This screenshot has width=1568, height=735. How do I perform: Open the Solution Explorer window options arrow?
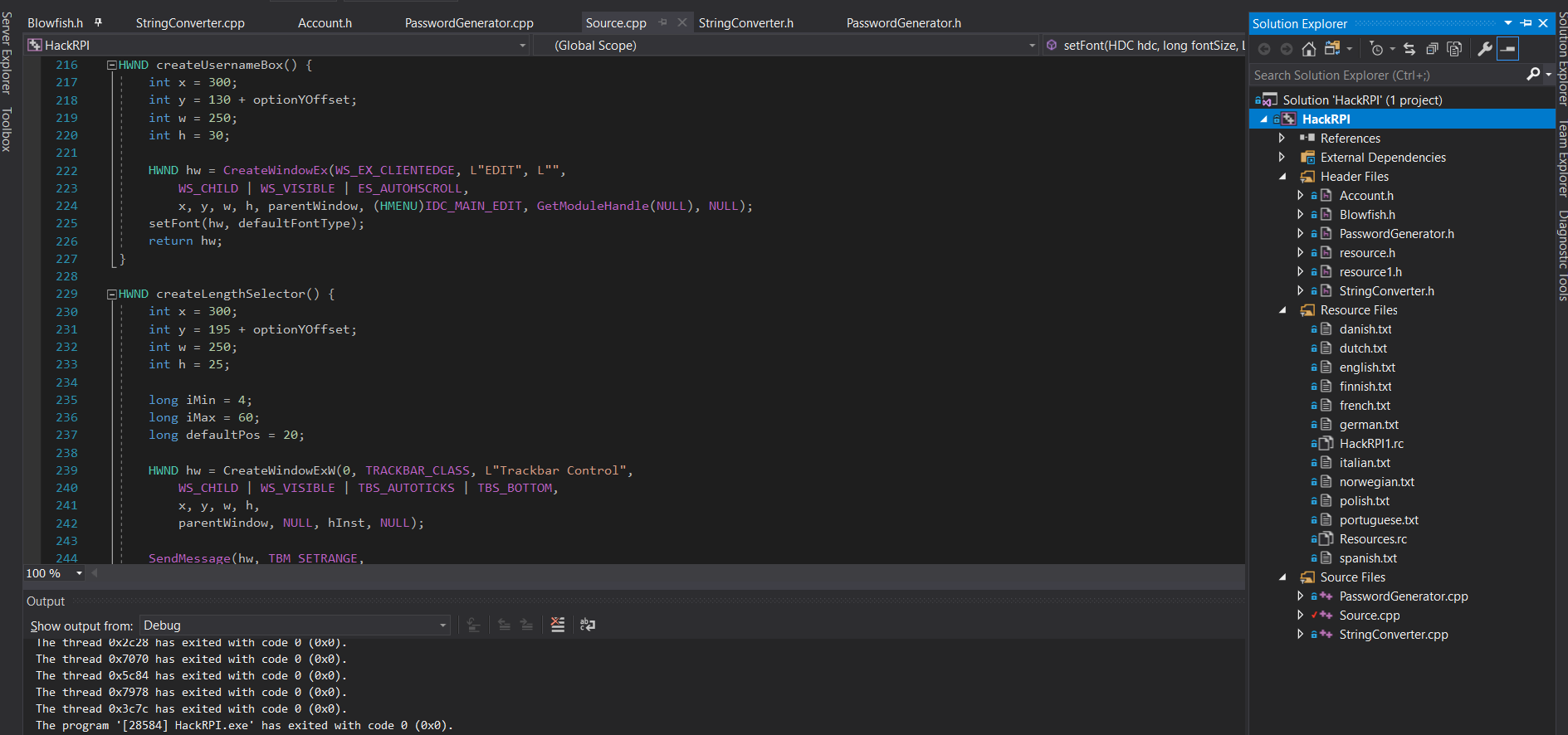1508,23
